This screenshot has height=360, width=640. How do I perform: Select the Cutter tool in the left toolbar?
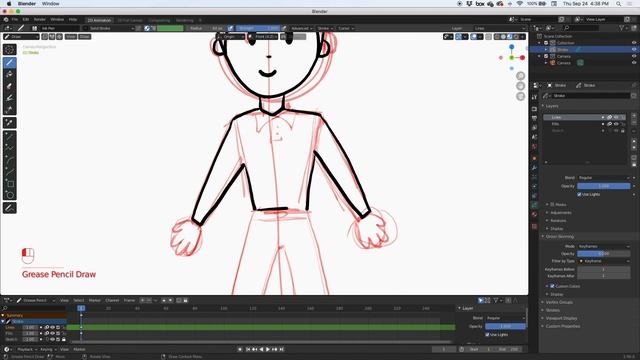[9, 109]
